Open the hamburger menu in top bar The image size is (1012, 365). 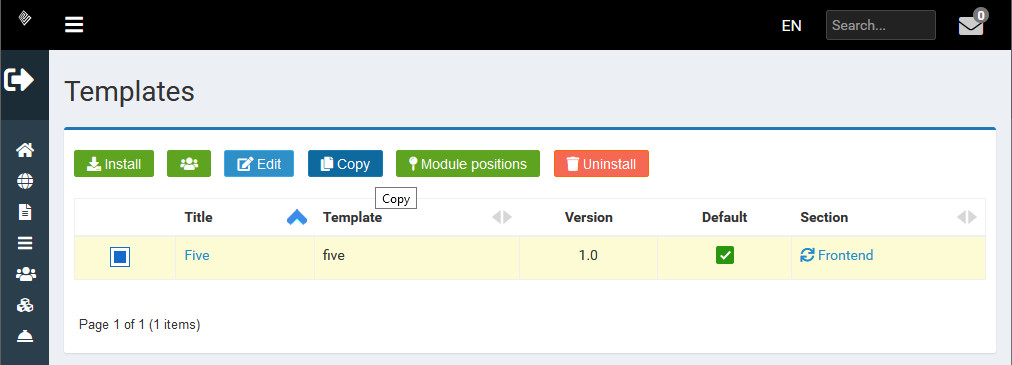(x=74, y=25)
